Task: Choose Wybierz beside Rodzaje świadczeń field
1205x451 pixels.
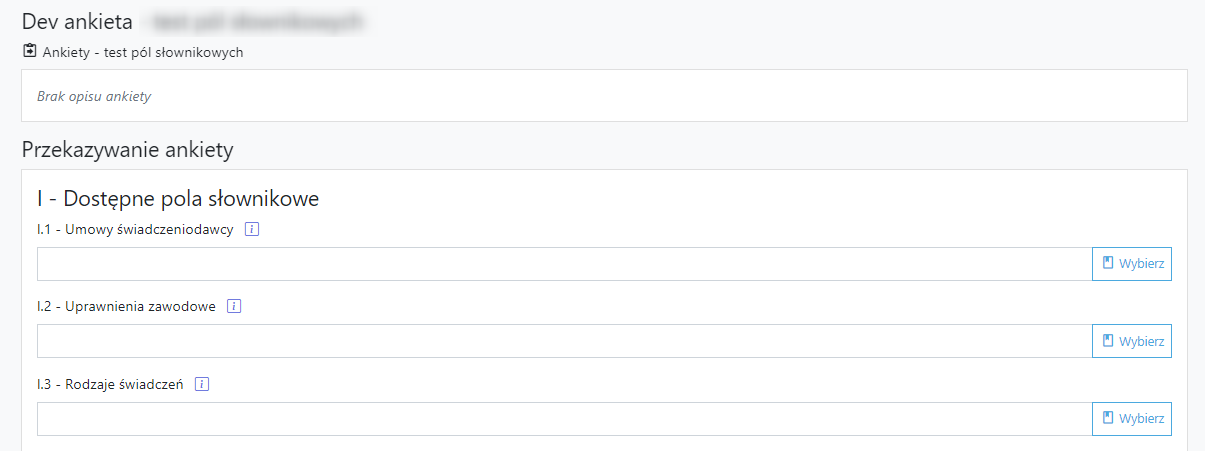Action: click(1131, 418)
